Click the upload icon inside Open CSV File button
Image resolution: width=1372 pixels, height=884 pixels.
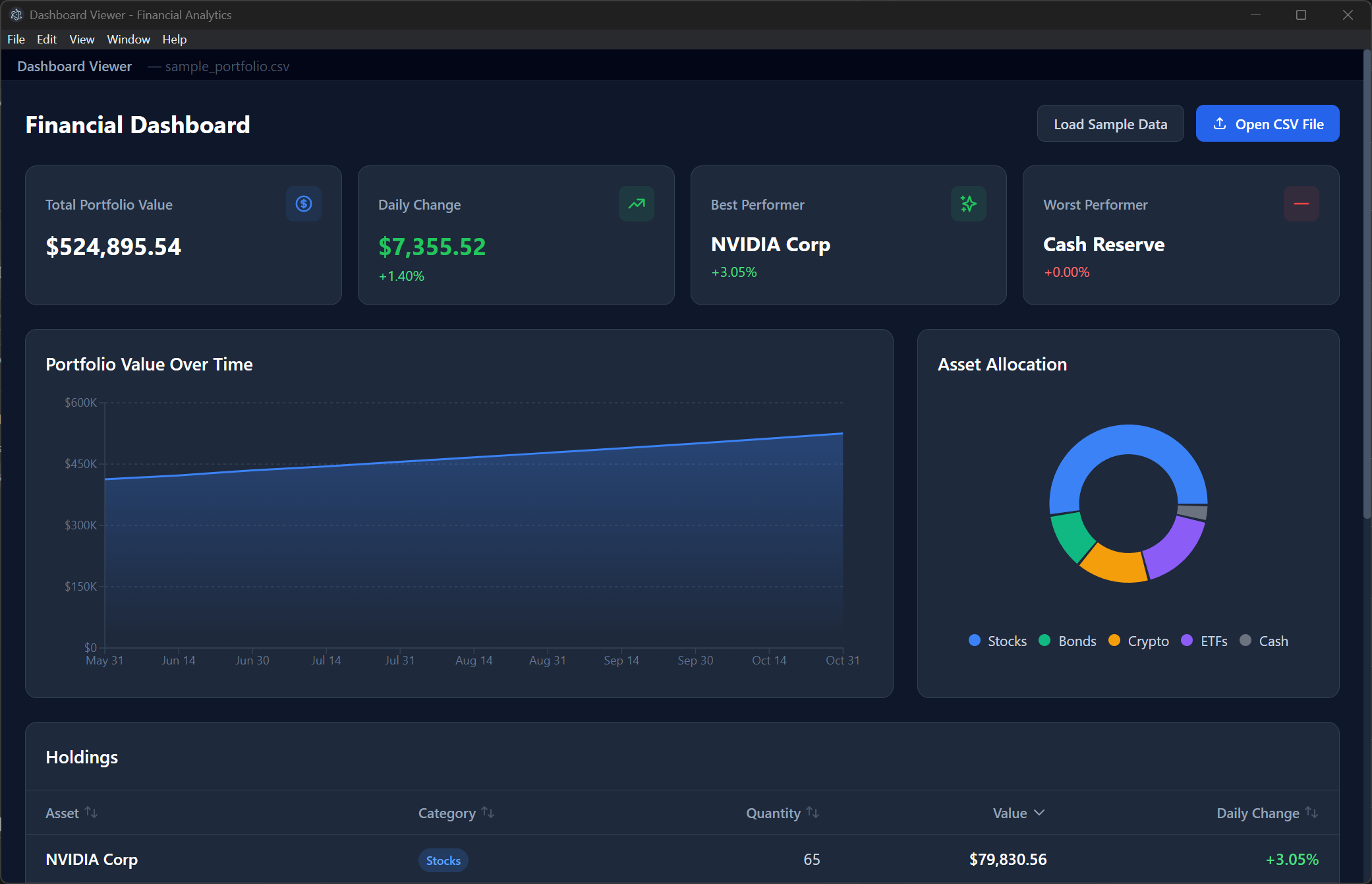point(1220,123)
